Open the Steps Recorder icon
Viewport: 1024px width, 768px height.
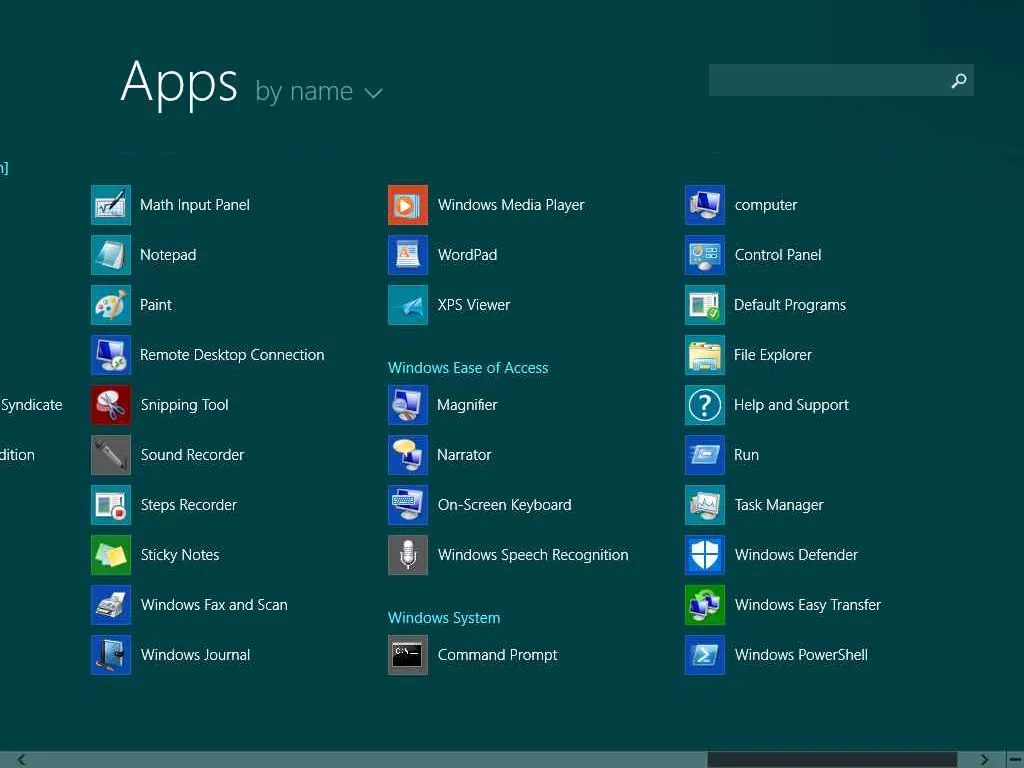[110, 505]
